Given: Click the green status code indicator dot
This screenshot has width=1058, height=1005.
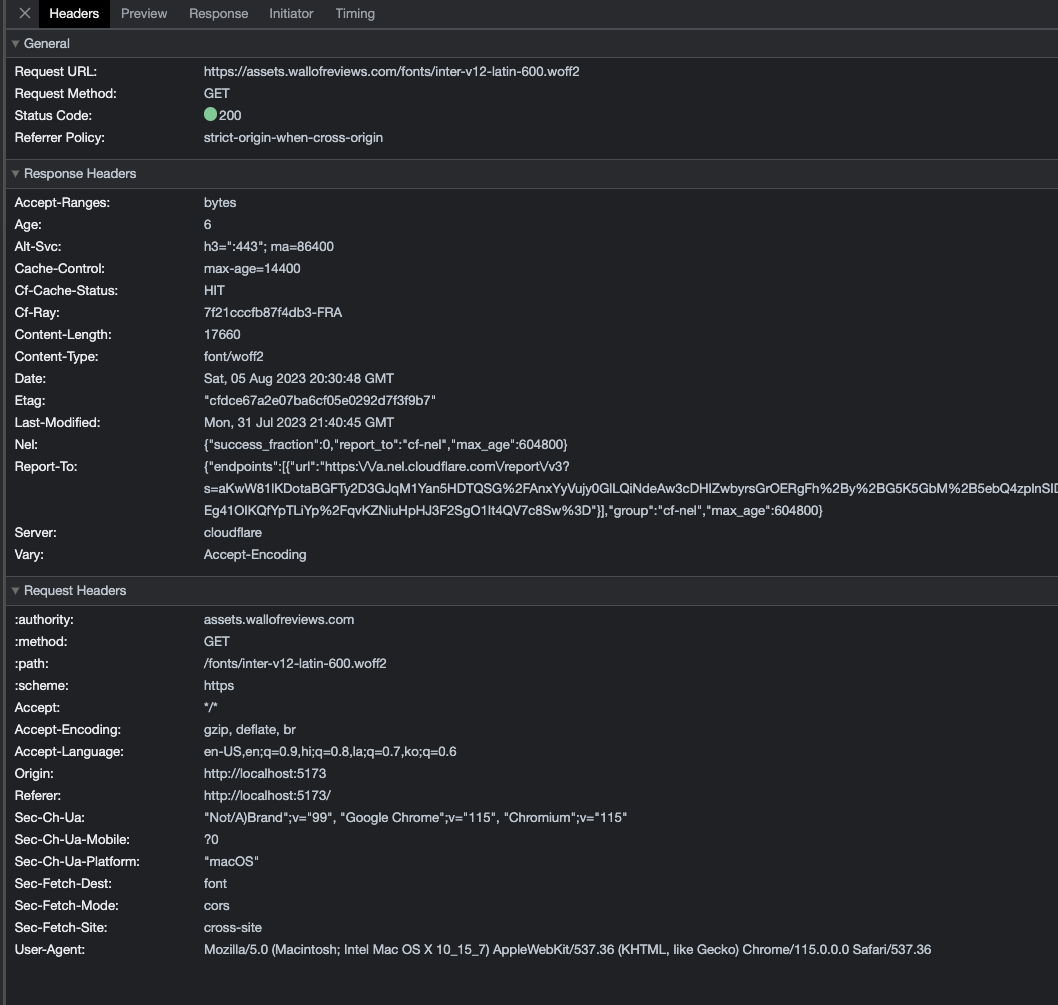Looking at the screenshot, I should pyautogui.click(x=209, y=115).
